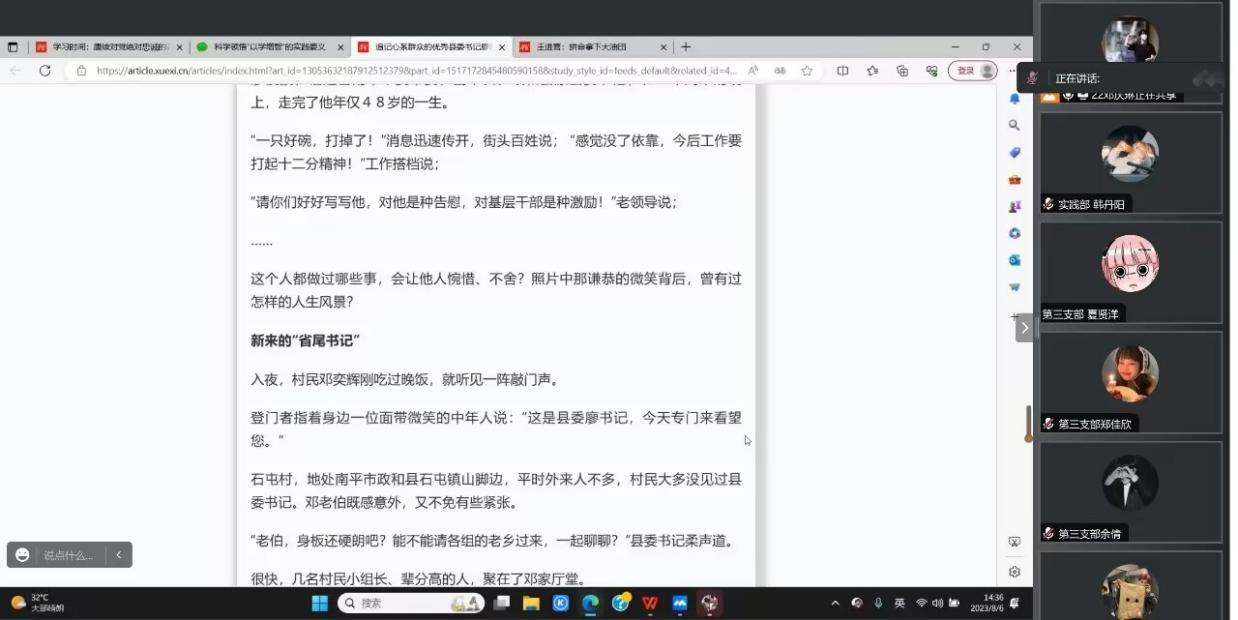Refresh the current xuexi article page

click(45, 71)
